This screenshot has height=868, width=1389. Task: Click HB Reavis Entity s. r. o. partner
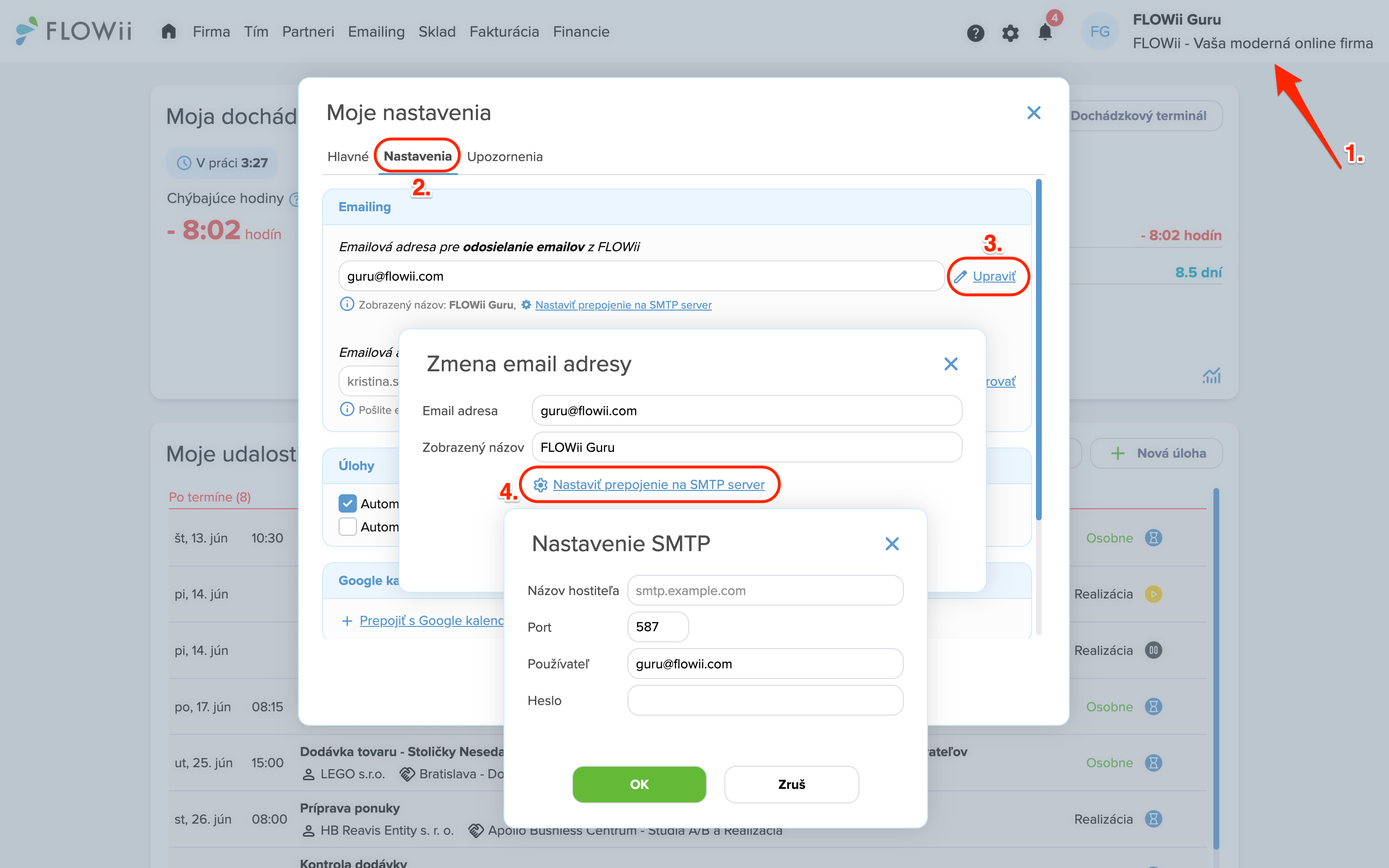coord(387,830)
